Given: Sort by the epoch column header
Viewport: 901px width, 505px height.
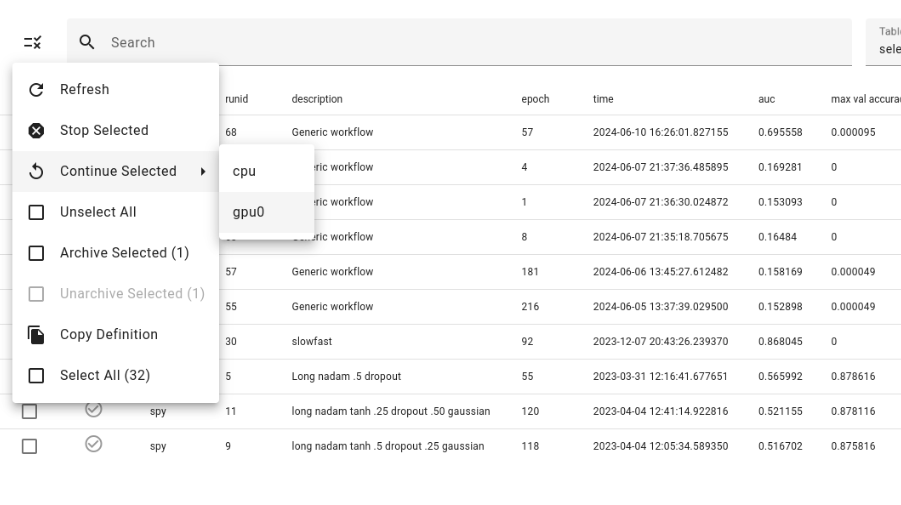Looking at the screenshot, I should point(535,99).
